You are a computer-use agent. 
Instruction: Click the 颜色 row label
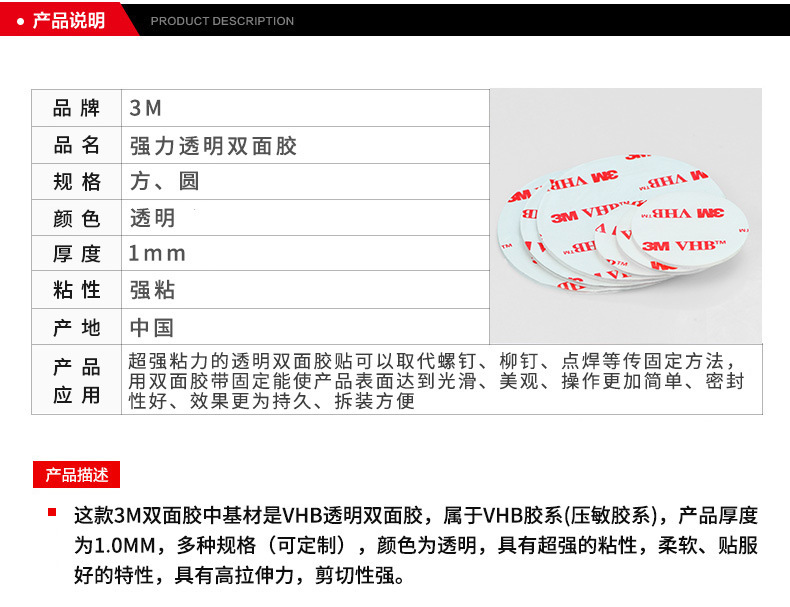coord(77,217)
